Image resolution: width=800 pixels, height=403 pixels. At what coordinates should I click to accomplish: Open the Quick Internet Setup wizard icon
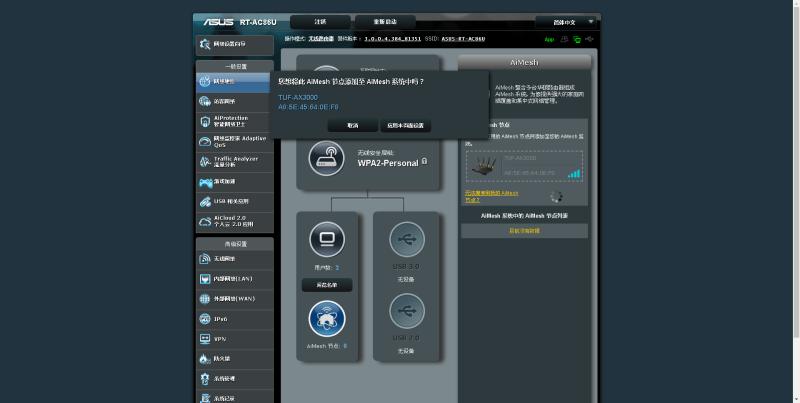point(205,44)
